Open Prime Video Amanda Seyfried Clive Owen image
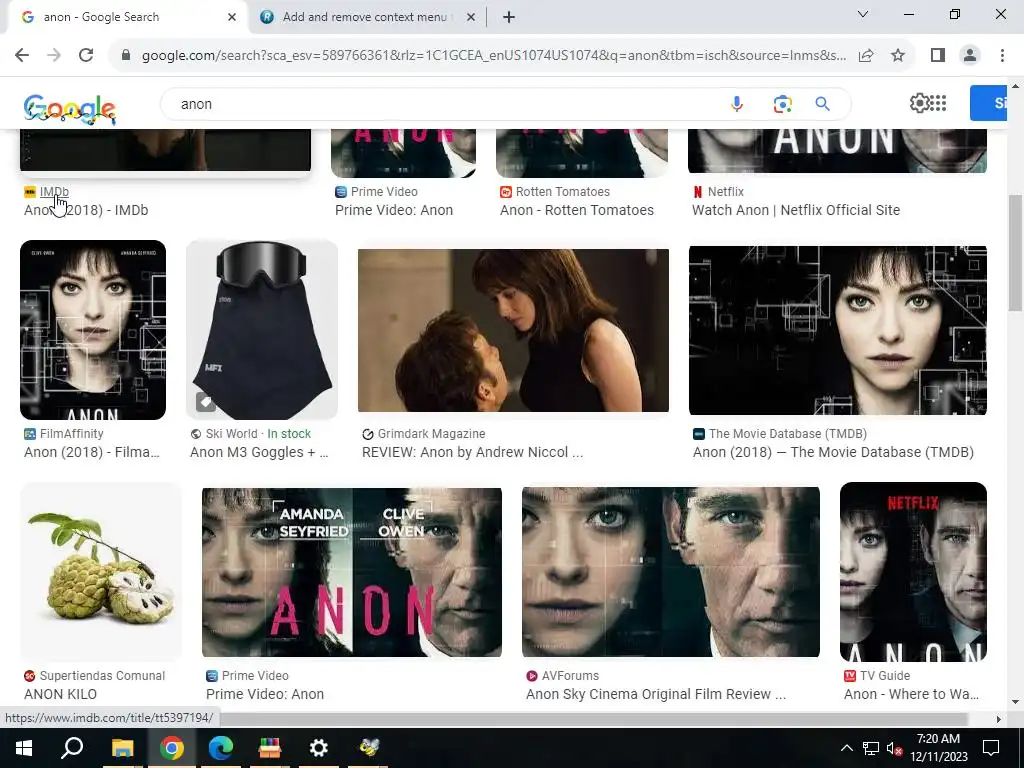The image size is (1024, 768). click(352, 572)
